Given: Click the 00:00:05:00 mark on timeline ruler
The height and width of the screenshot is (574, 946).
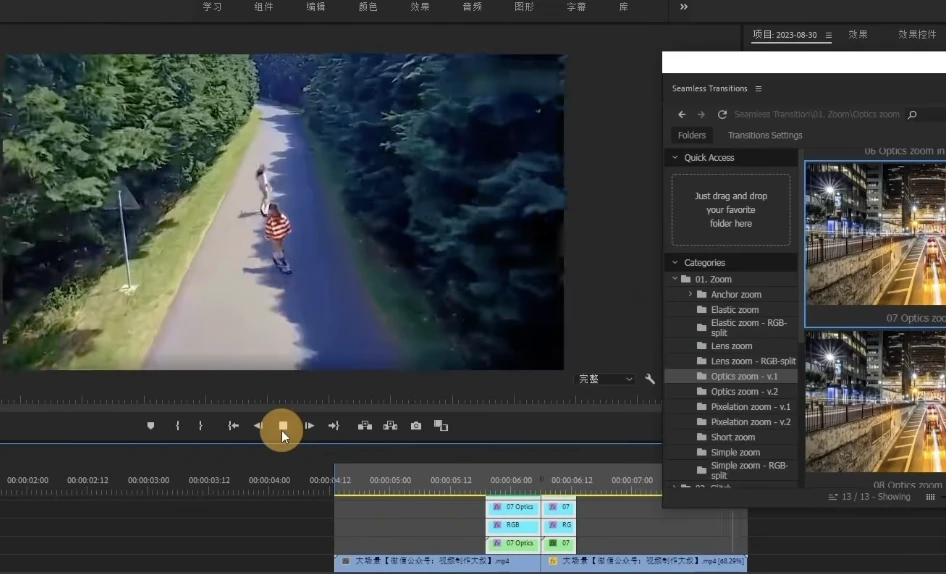Looking at the screenshot, I should (x=390, y=480).
